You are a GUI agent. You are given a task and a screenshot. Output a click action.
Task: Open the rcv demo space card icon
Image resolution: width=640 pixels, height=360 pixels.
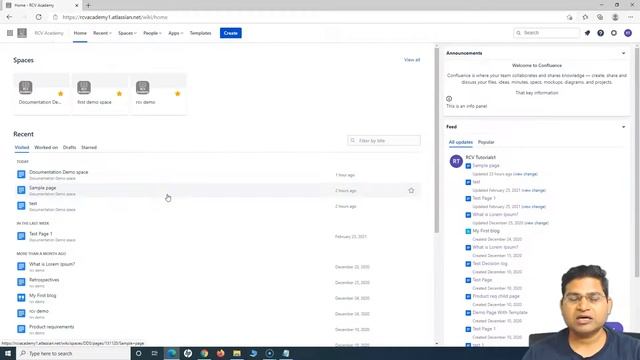(142, 87)
